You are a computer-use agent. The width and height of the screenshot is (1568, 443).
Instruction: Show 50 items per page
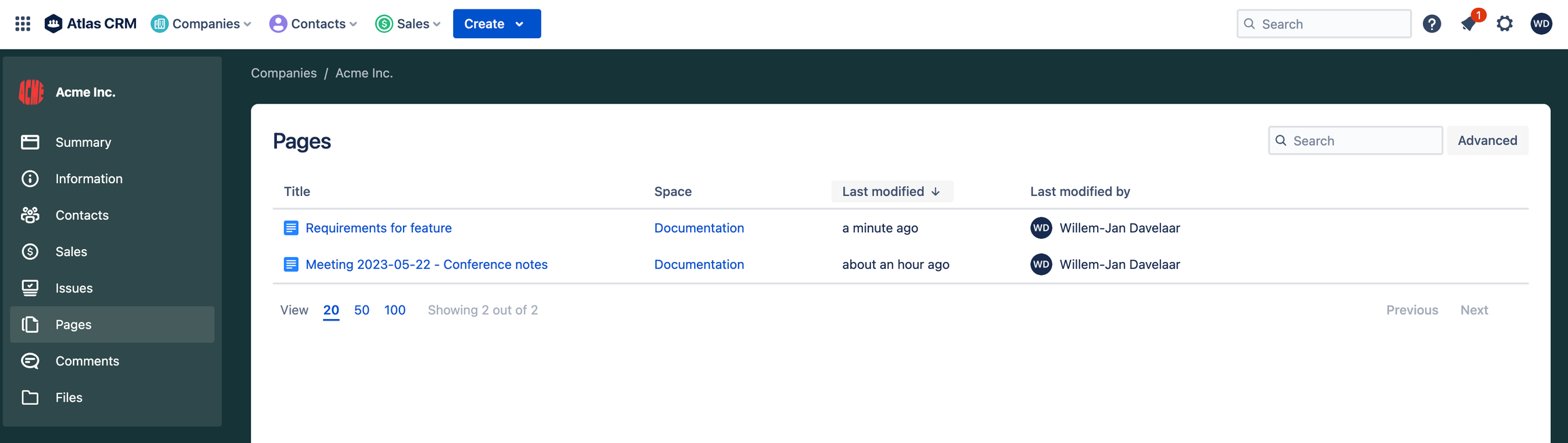[x=361, y=310]
